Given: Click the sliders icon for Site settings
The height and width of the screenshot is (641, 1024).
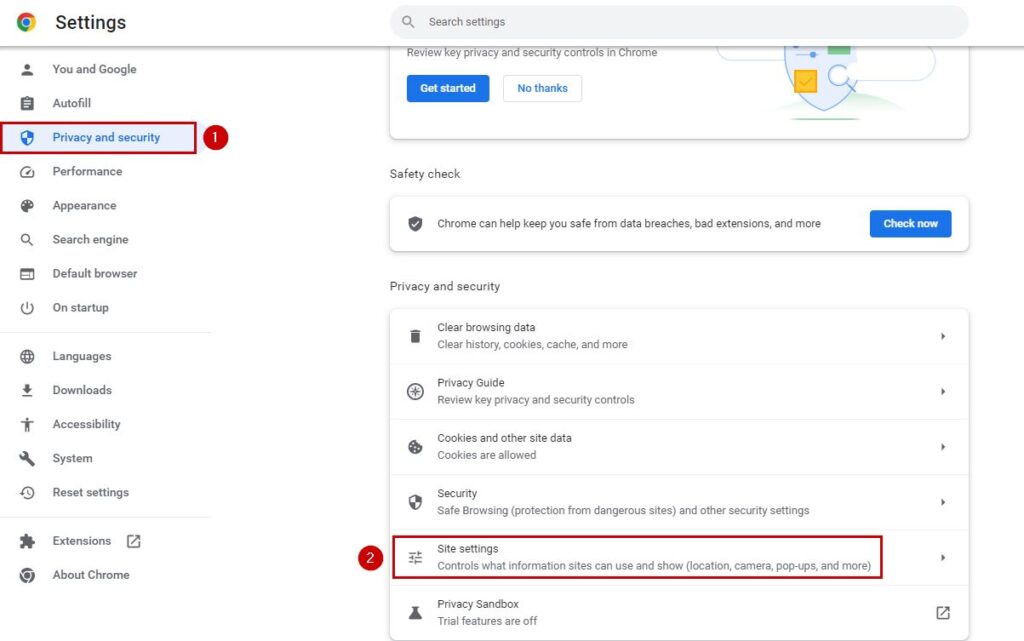Looking at the screenshot, I should click(415, 557).
